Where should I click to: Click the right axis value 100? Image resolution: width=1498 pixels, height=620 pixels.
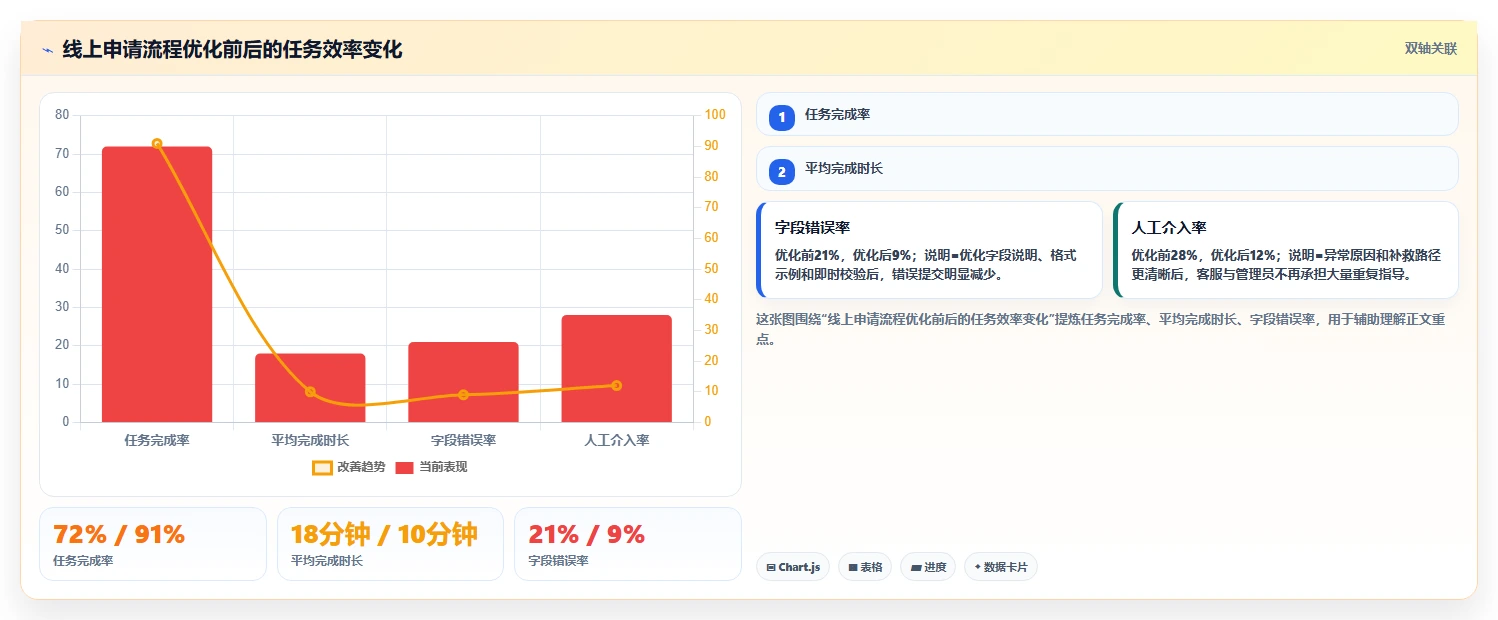pos(714,115)
